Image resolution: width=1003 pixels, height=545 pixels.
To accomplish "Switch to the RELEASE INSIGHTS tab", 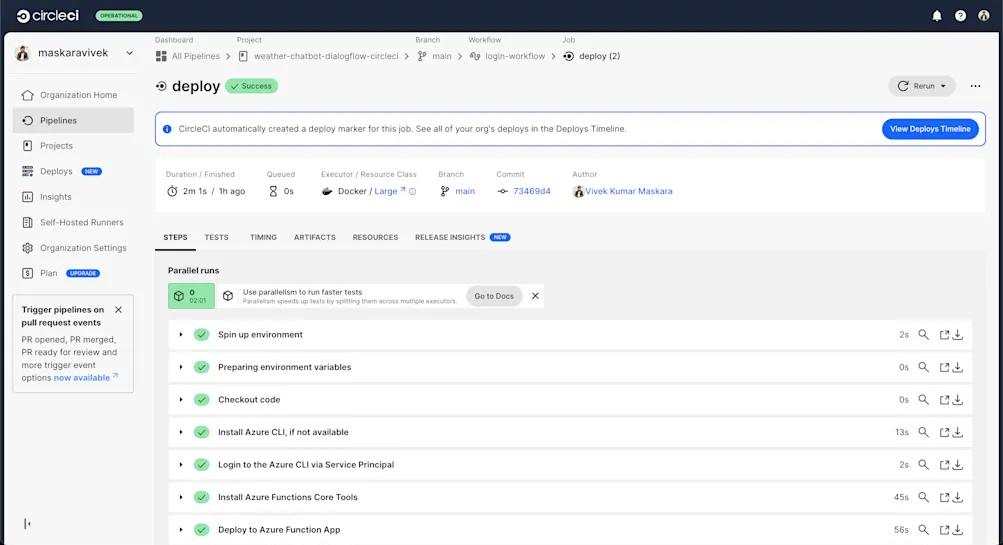I will (462, 237).
